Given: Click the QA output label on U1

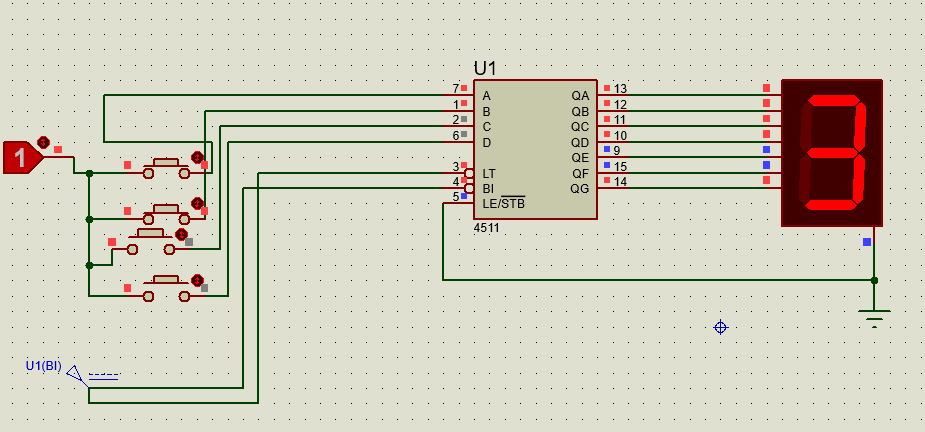Looking at the screenshot, I should click(580, 96).
